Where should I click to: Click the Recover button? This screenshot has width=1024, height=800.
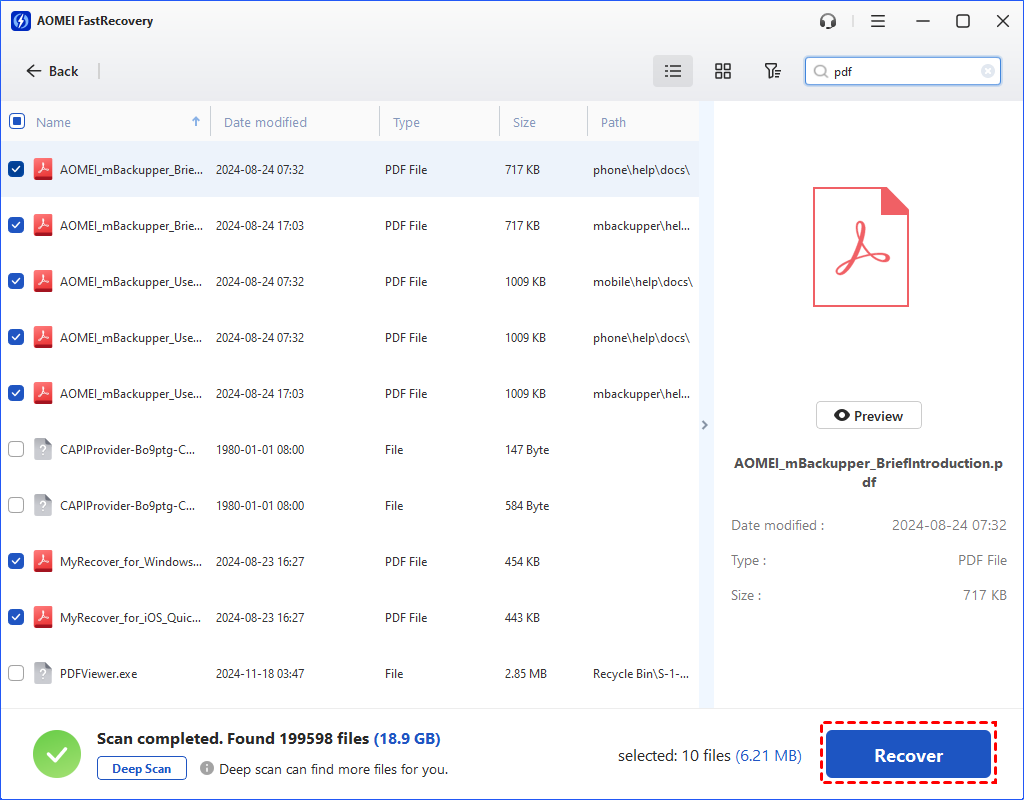point(908,755)
